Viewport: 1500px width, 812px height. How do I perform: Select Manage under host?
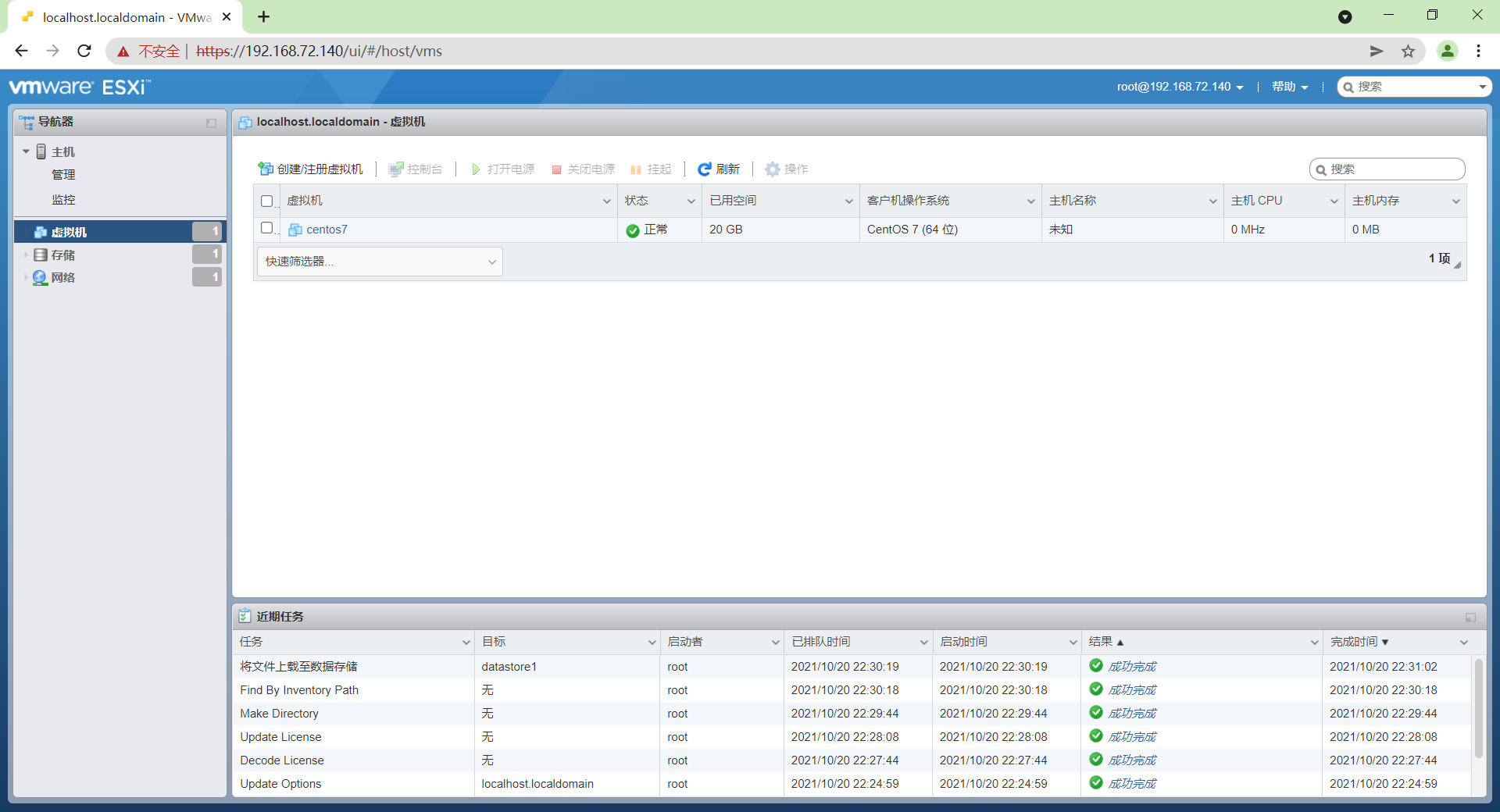pos(63,175)
